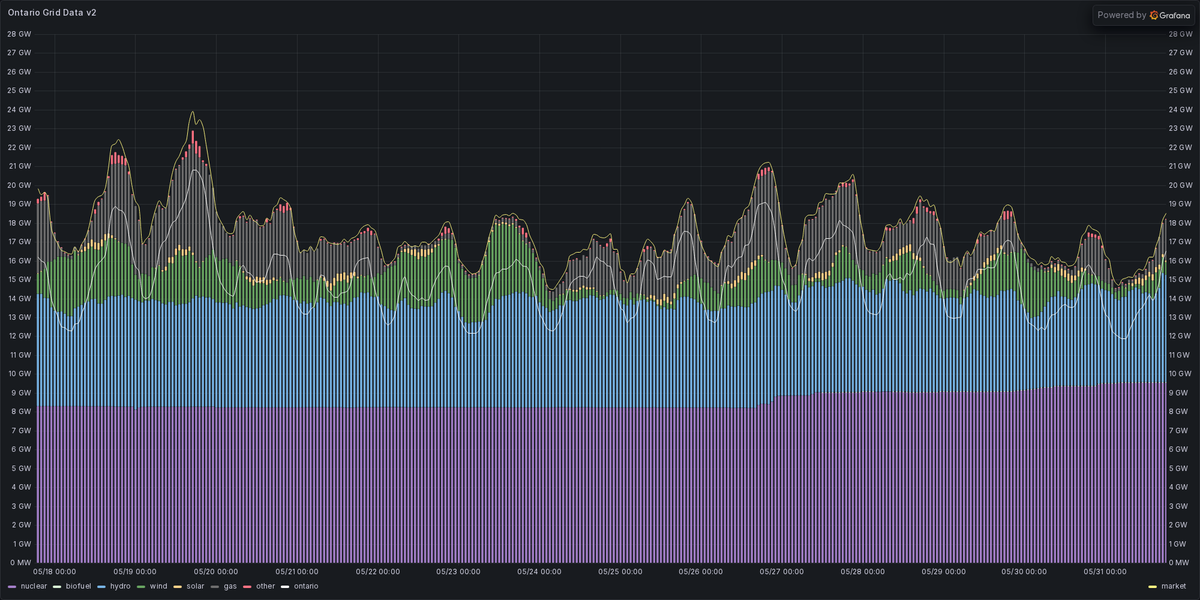This screenshot has width=1200, height=600.
Task: Click the 10 GW label on left axis
Action: point(19,373)
